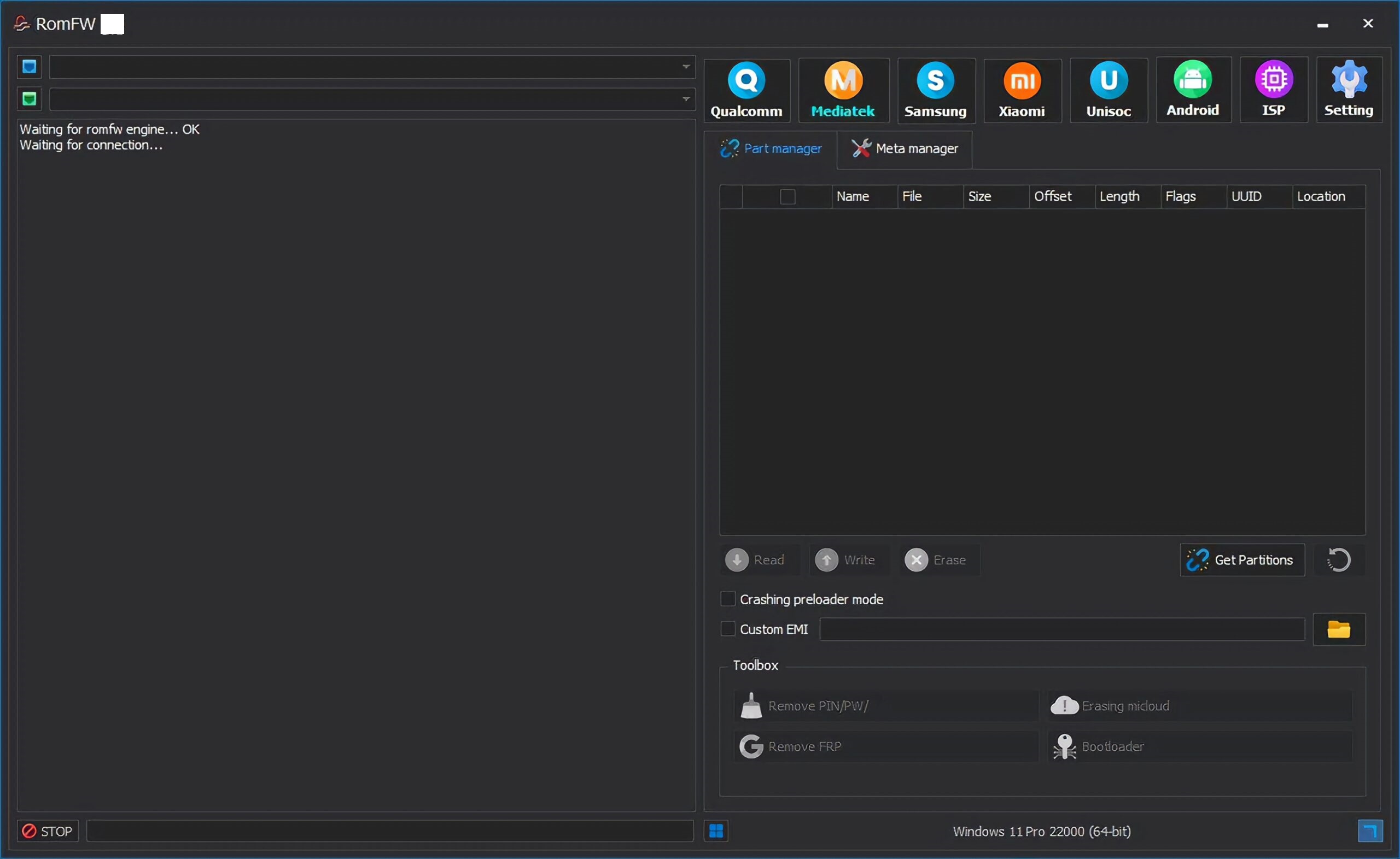
Task: Toggle the select-all checkbox in table header
Action: pyautogui.click(x=787, y=197)
